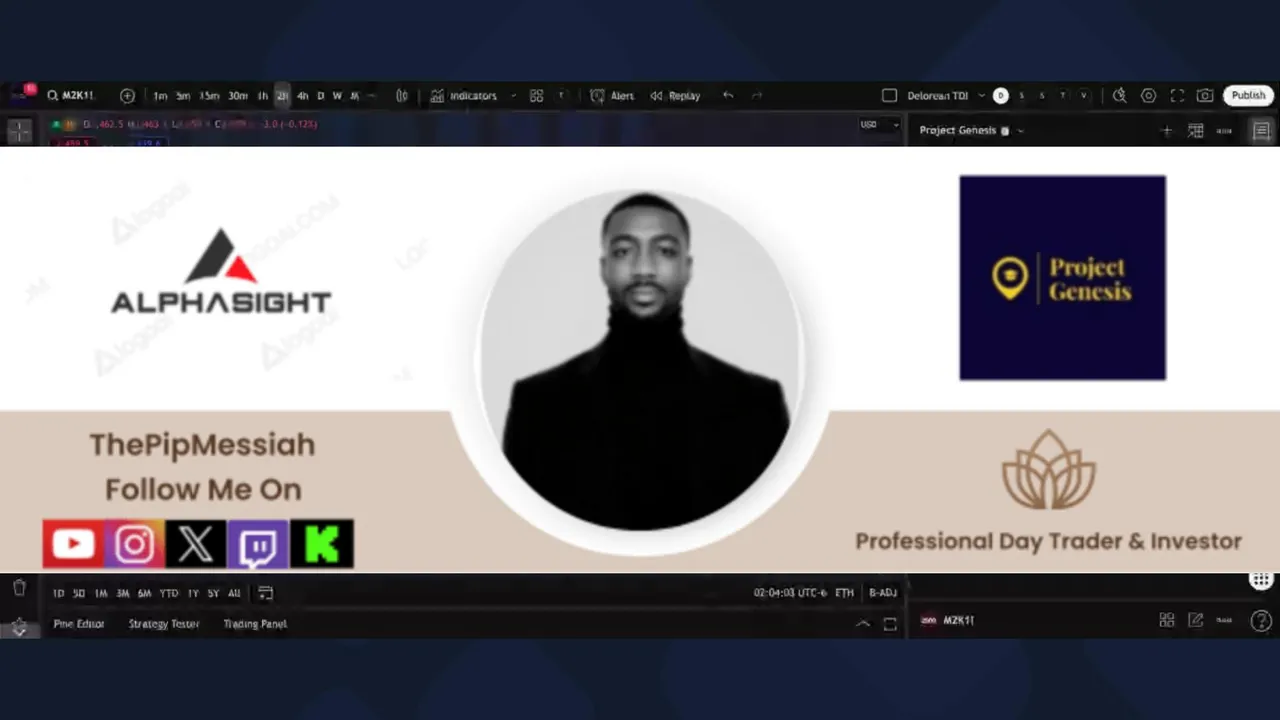Screen dimensions: 1280x720
Task: Set the 6M date range
Action: [145, 593]
